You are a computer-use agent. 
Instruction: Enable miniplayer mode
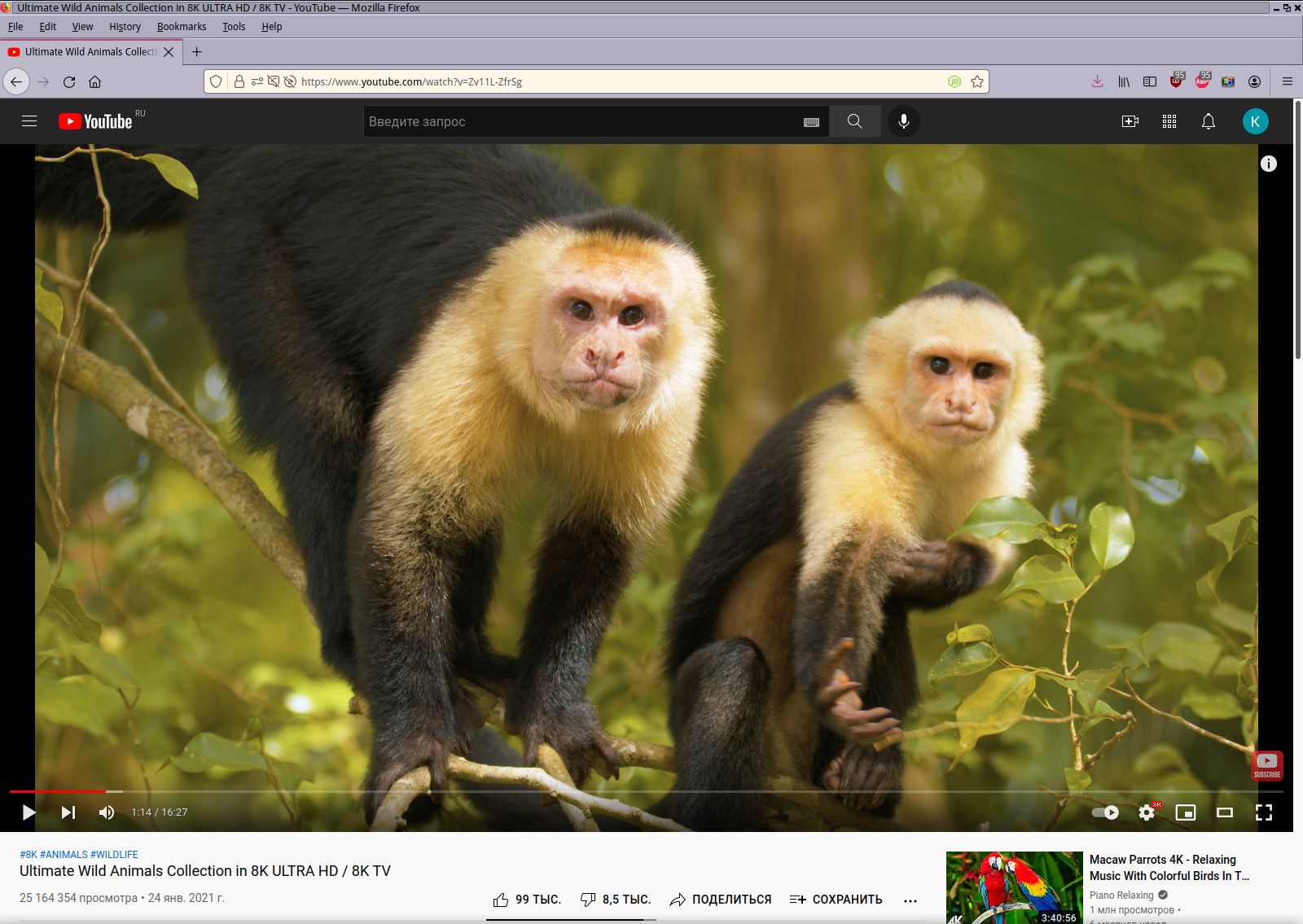click(x=1186, y=812)
